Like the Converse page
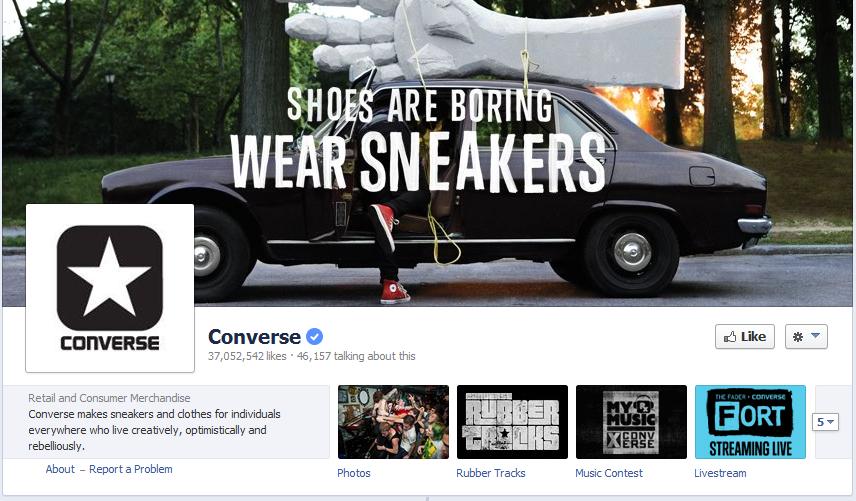Image resolution: width=856 pixels, height=501 pixels. [745, 337]
